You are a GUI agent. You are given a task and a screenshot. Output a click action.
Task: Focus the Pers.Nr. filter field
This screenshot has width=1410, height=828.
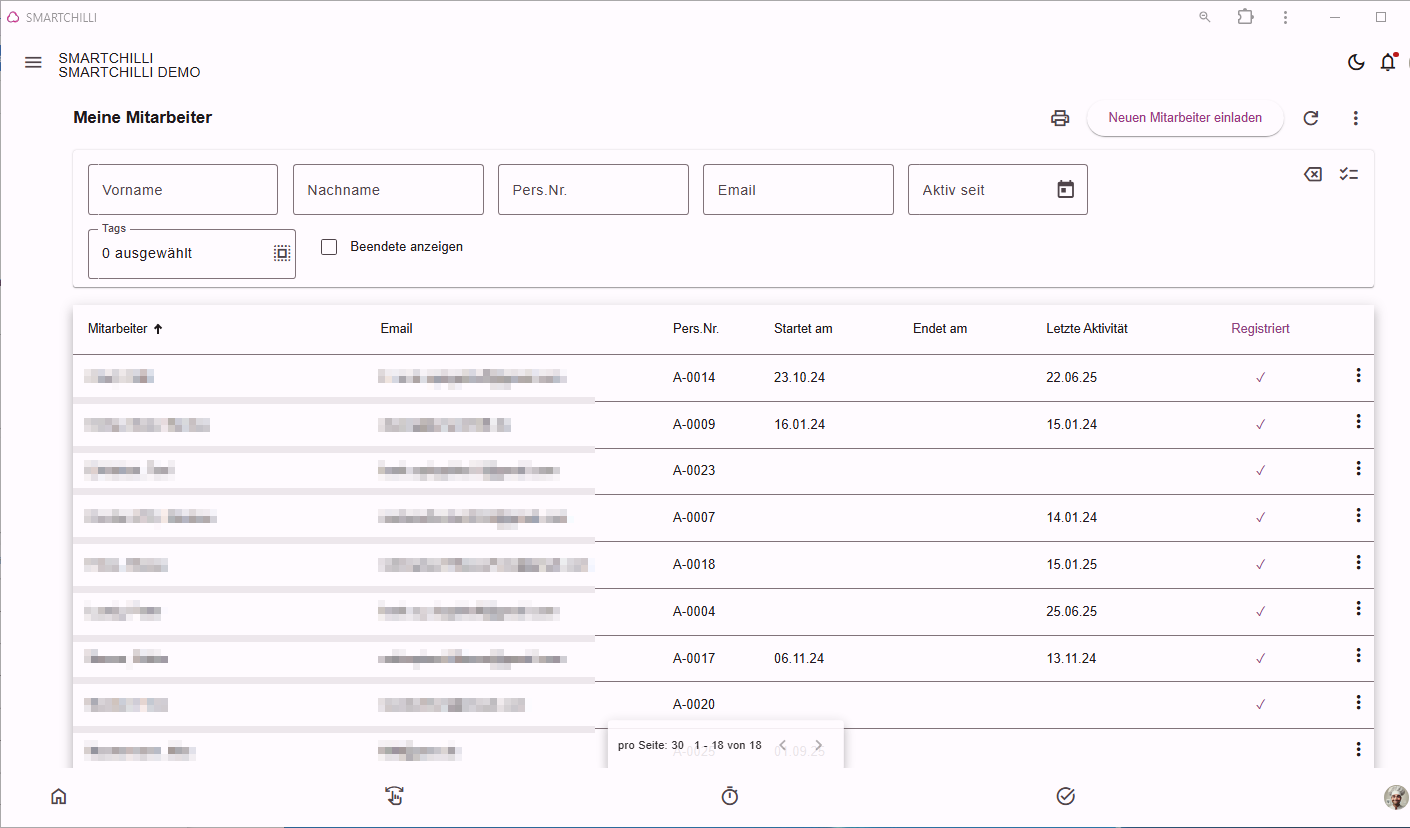[x=593, y=190]
